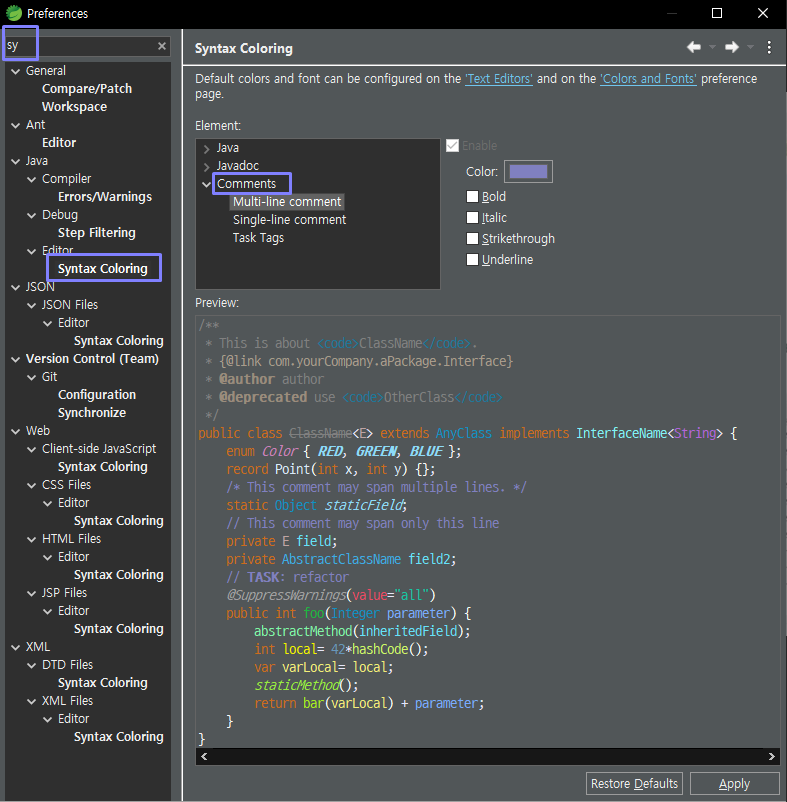Clear the filter text with the X icon
This screenshot has height=802, width=787.
point(162,46)
